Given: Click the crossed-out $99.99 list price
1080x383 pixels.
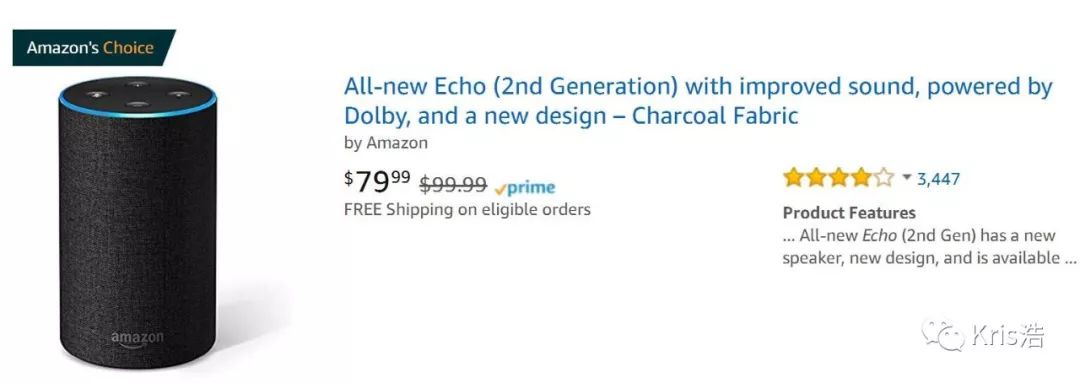Looking at the screenshot, I should [x=453, y=185].
